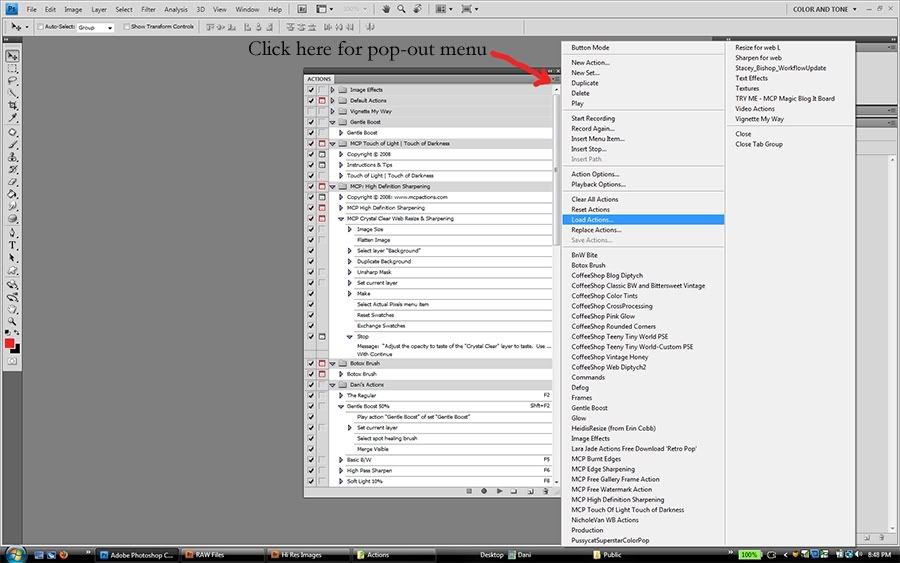Click the black background color swatch
Viewport: 900px width, 563px height.
[x=16, y=350]
